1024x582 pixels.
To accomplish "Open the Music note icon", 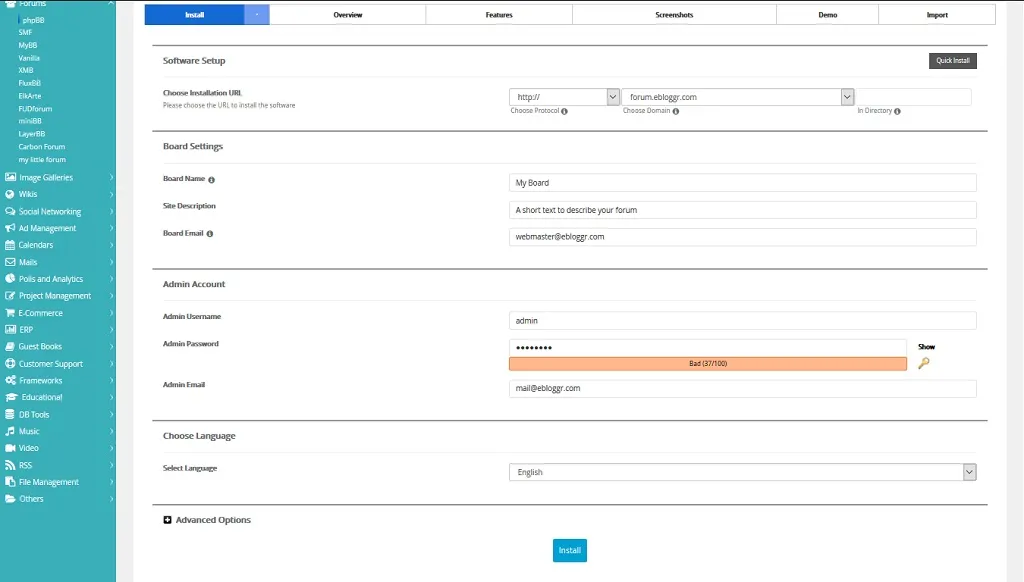I will (x=10, y=431).
